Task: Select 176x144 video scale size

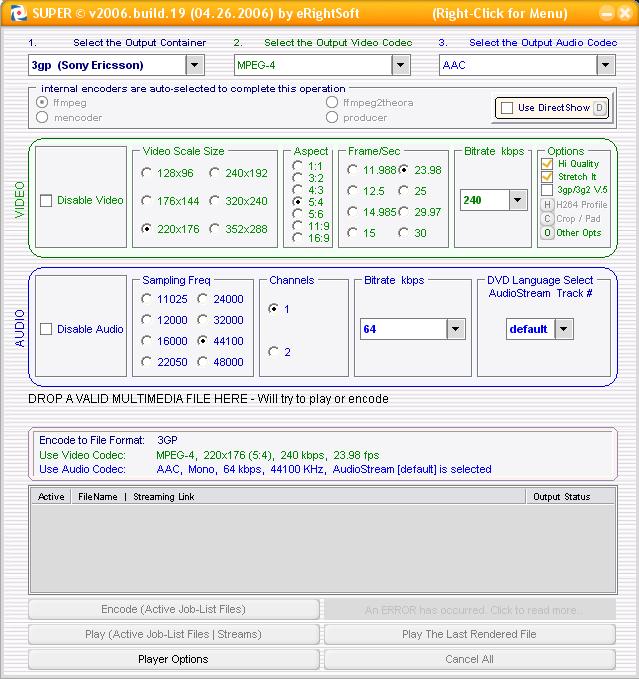Action: (146, 201)
